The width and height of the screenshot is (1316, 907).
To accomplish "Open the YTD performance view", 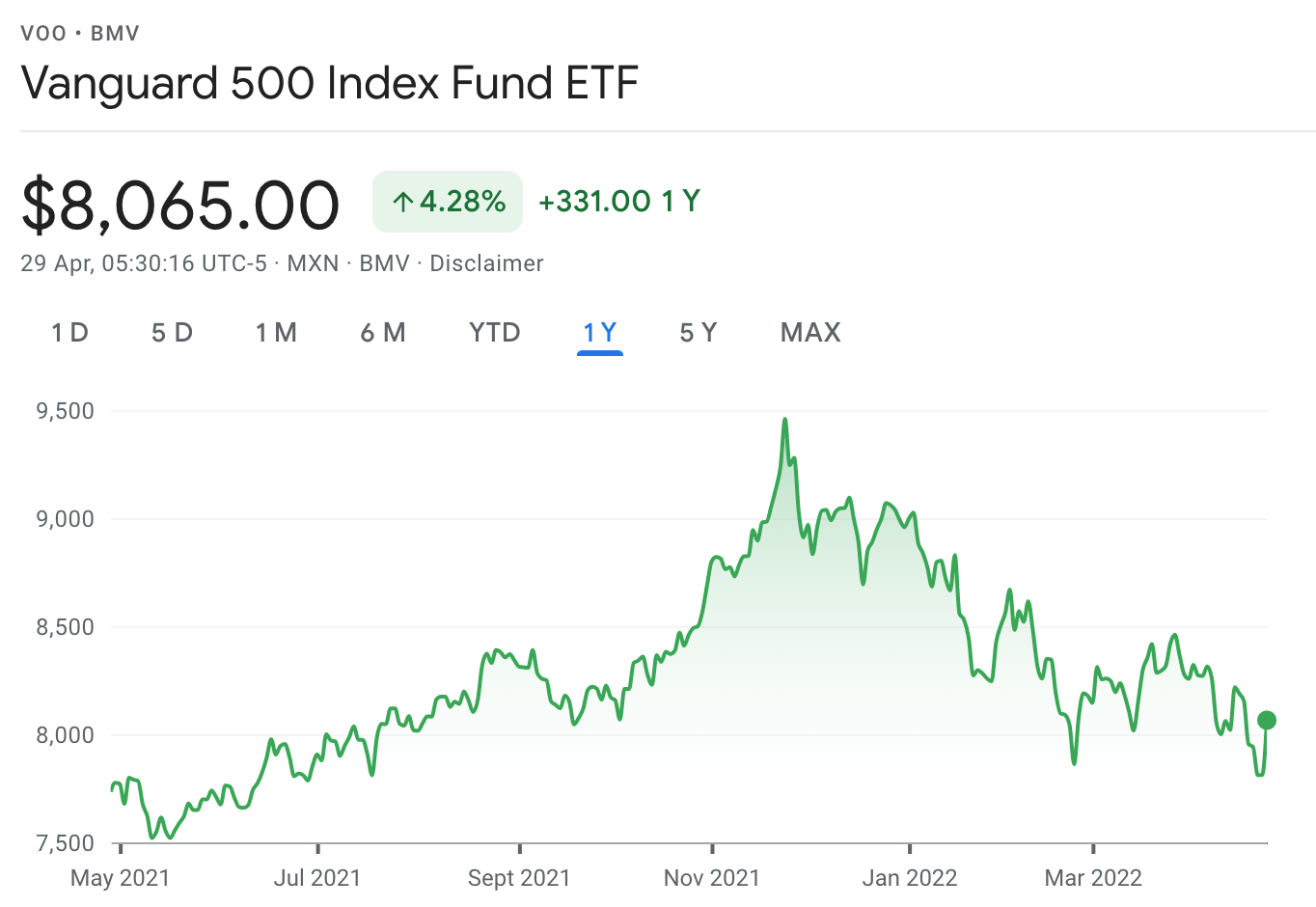I will 493,332.
